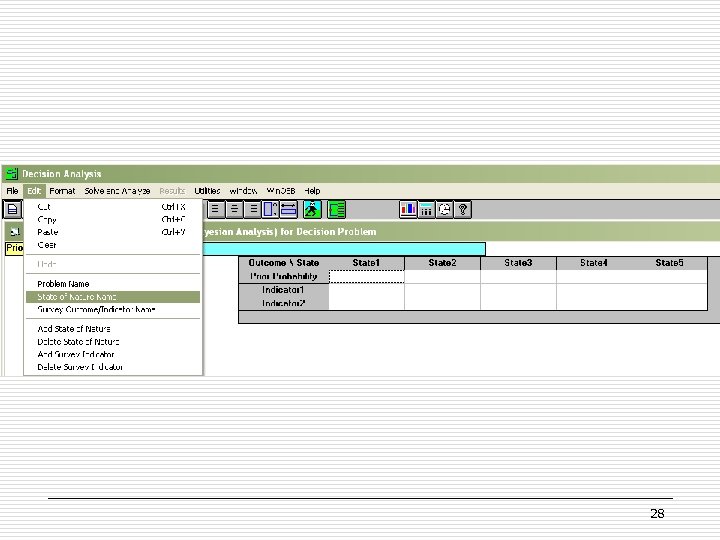The height and width of the screenshot is (540, 720).
Task: Click the State5 column header
Action: pyautogui.click(x=669, y=263)
